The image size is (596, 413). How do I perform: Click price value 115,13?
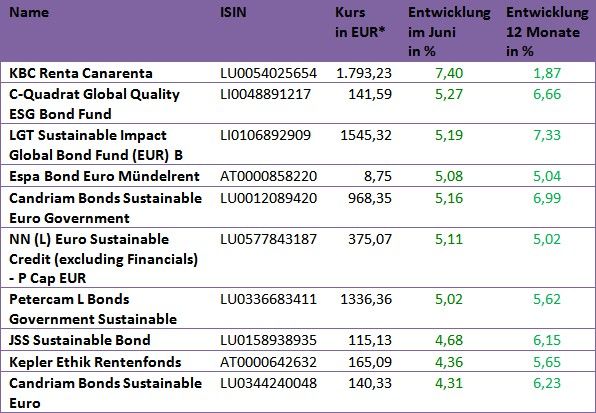[370, 340]
